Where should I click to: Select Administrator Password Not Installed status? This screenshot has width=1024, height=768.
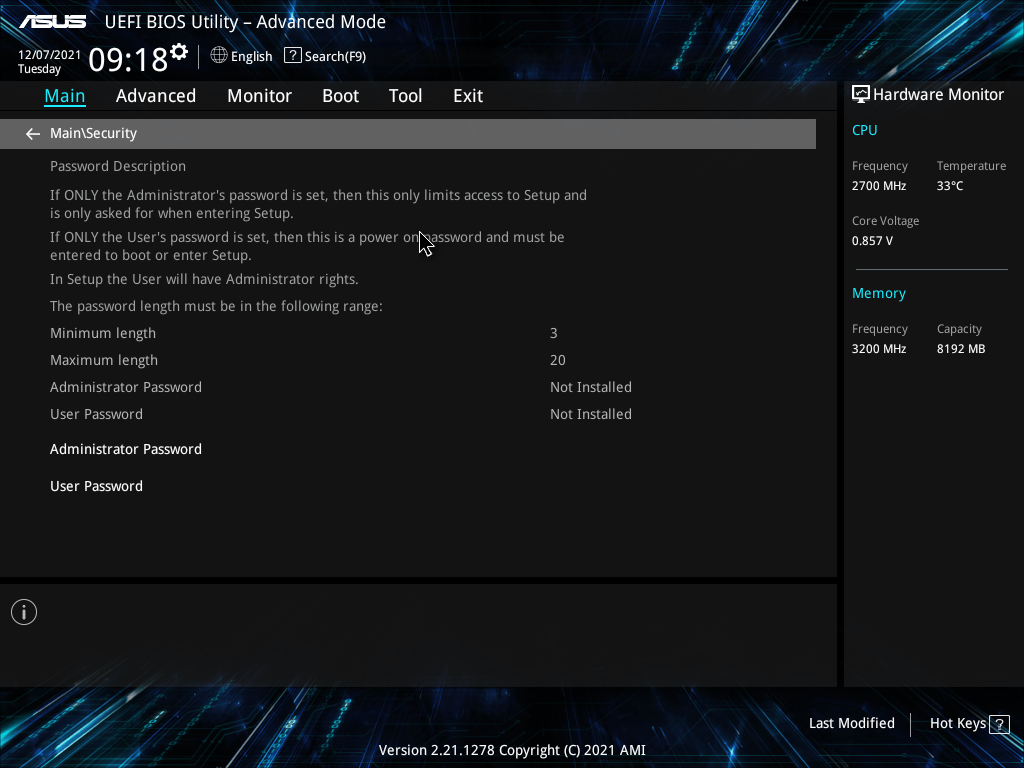pyautogui.click(x=590, y=387)
